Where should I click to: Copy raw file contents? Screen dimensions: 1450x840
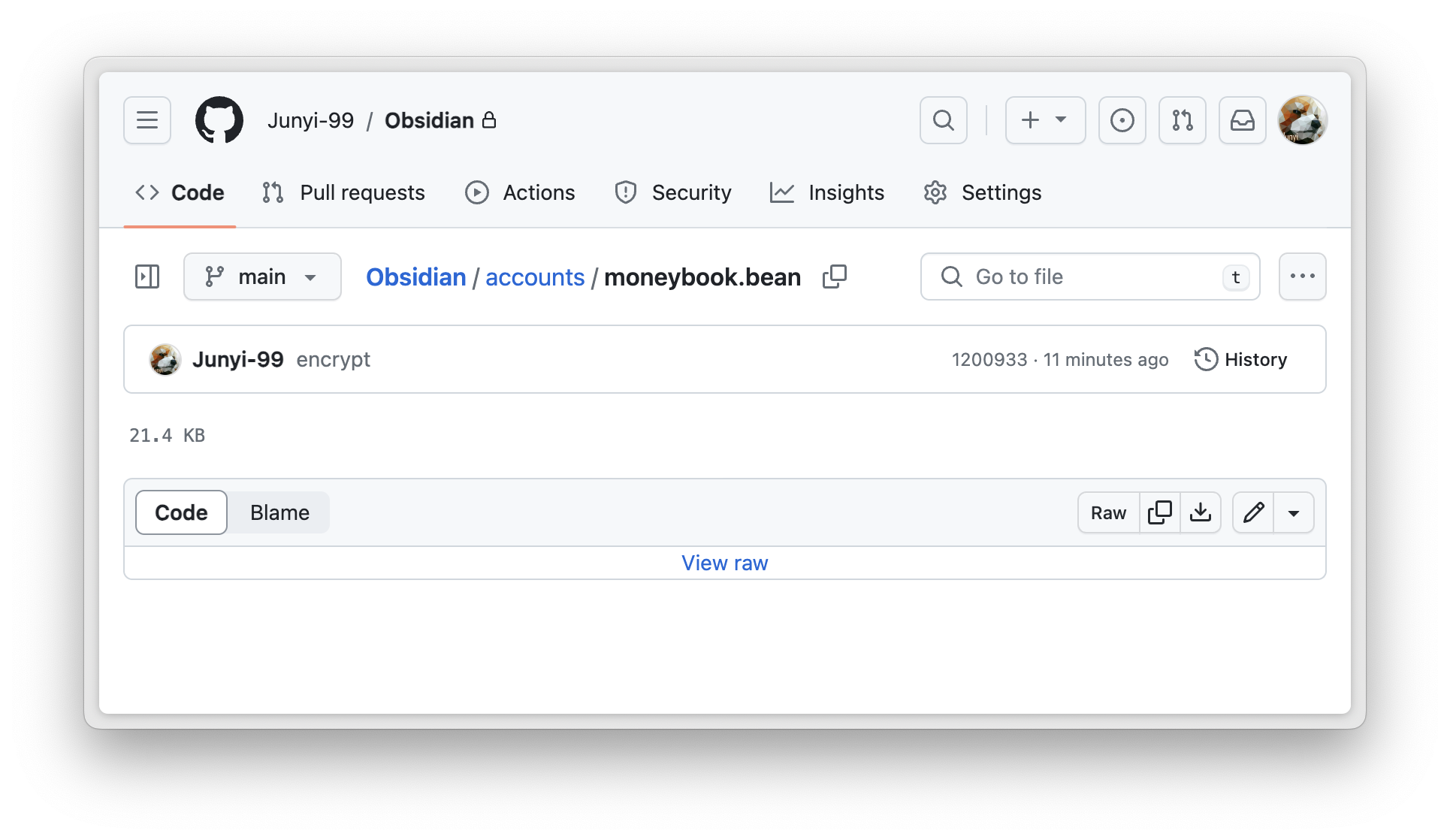pos(1160,512)
